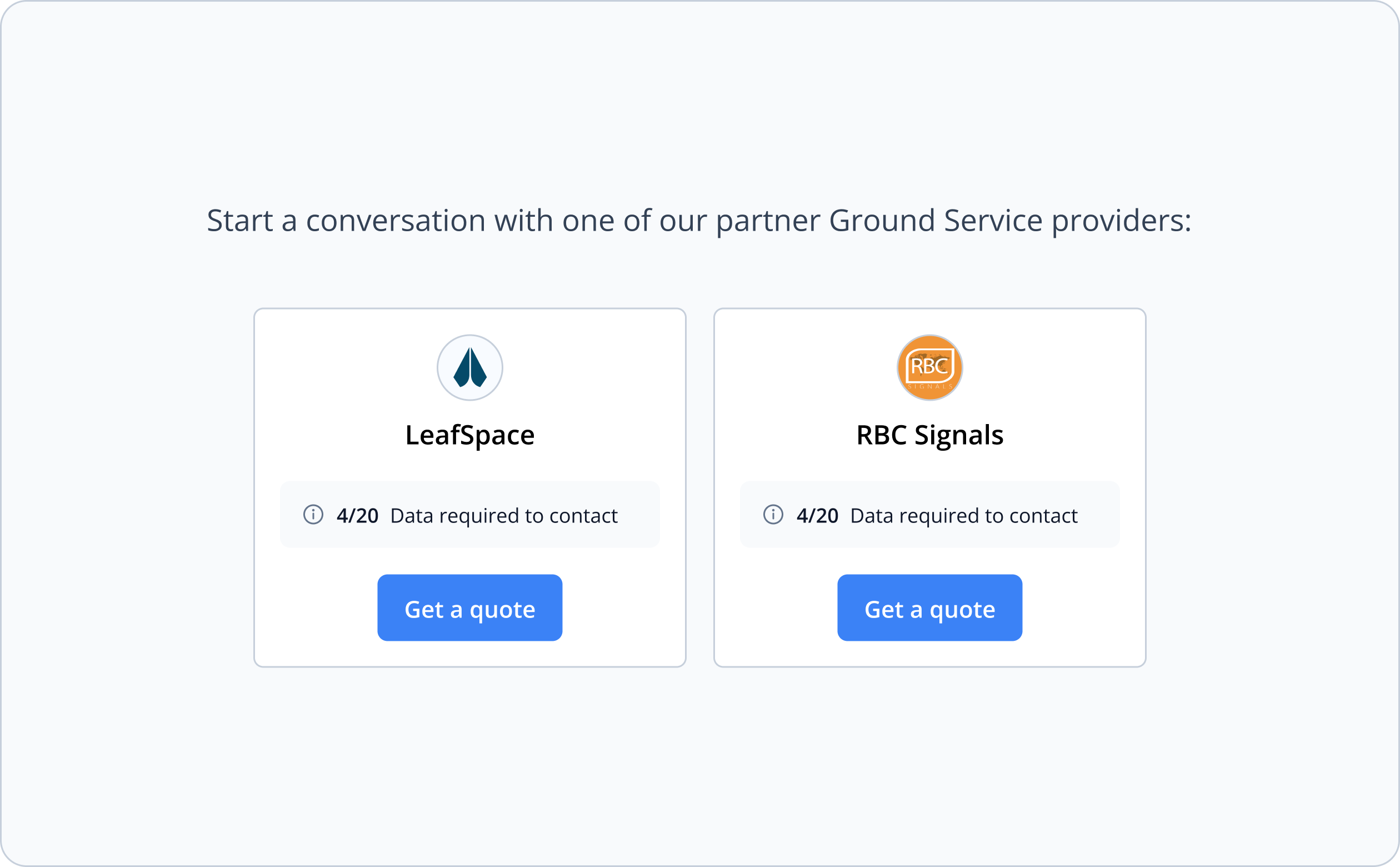The image size is (1400, 867).
Task: Open the info icon on LeafSpace card
Action: coord(313,514)
